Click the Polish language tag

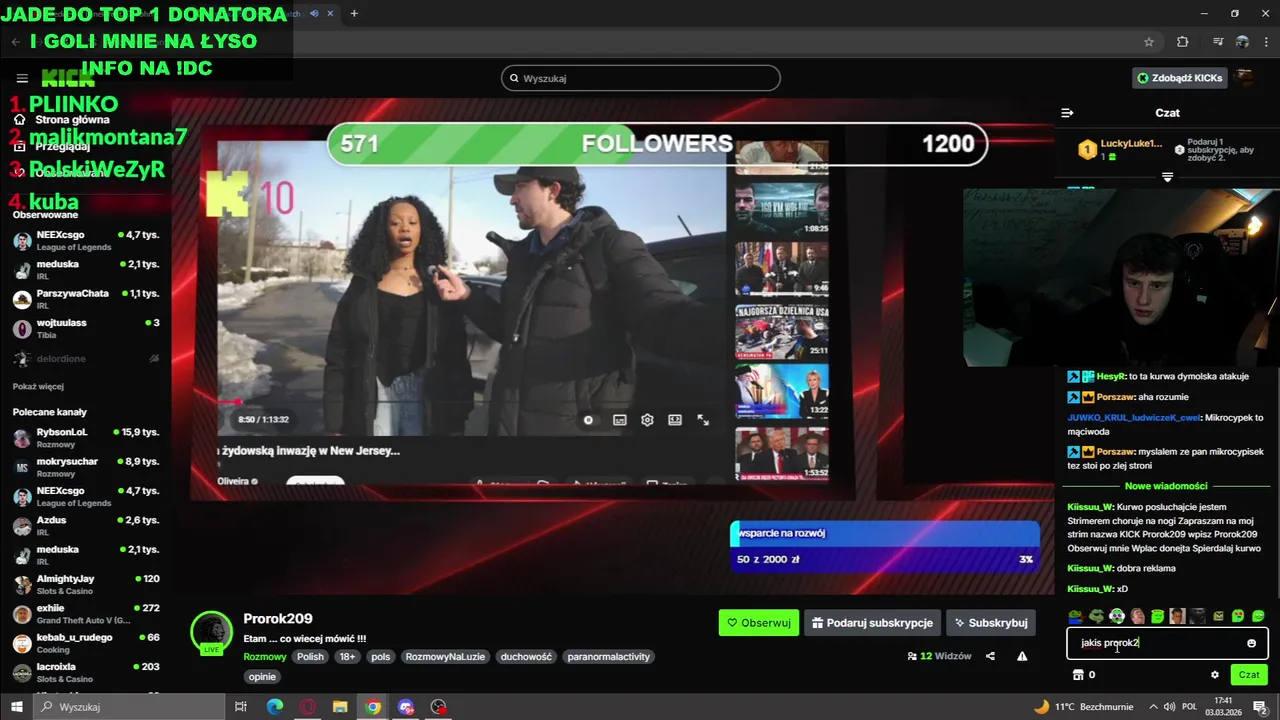coord(310,657)
